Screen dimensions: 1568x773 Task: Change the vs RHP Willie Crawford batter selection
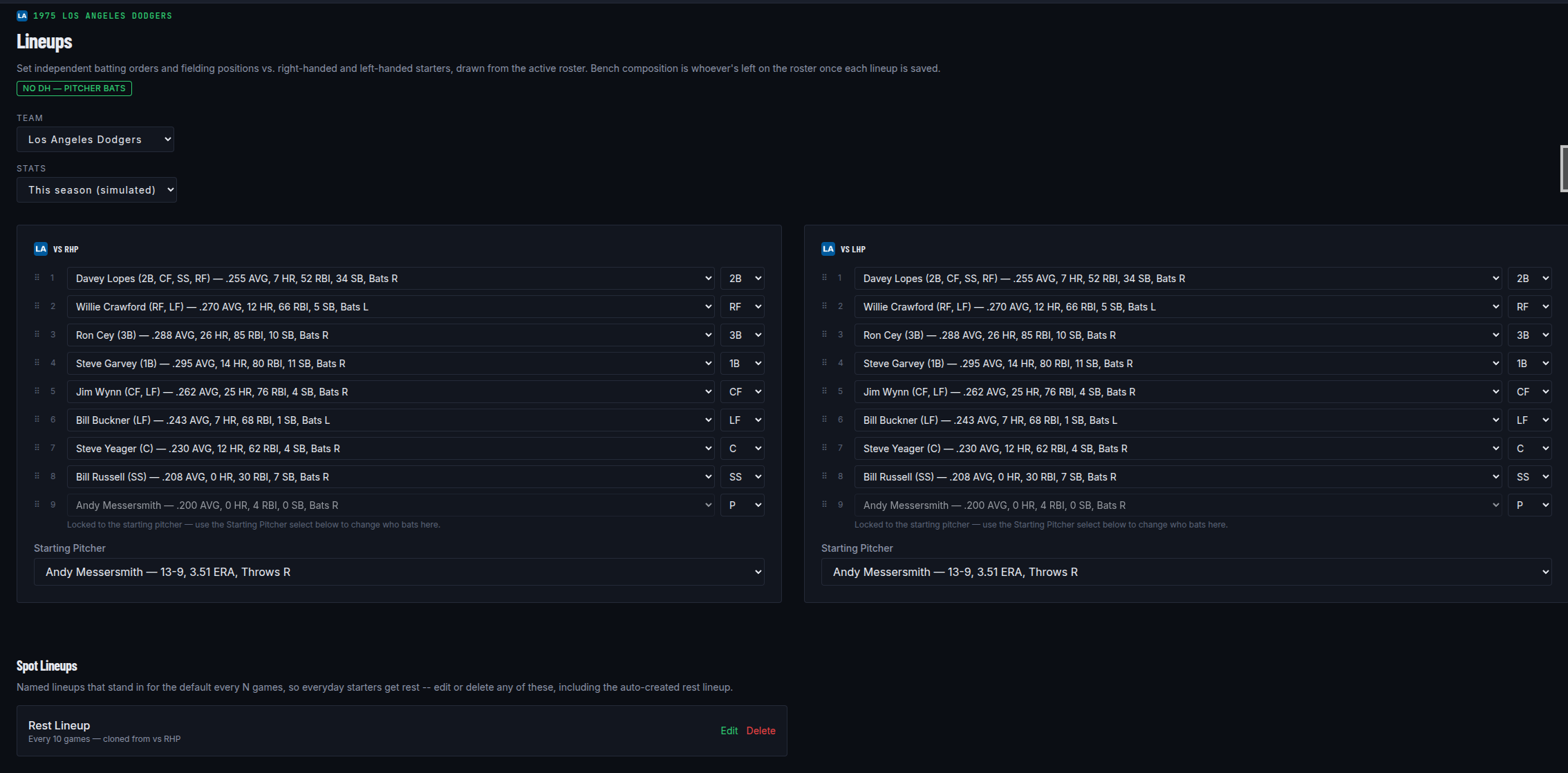pos(391,307)
